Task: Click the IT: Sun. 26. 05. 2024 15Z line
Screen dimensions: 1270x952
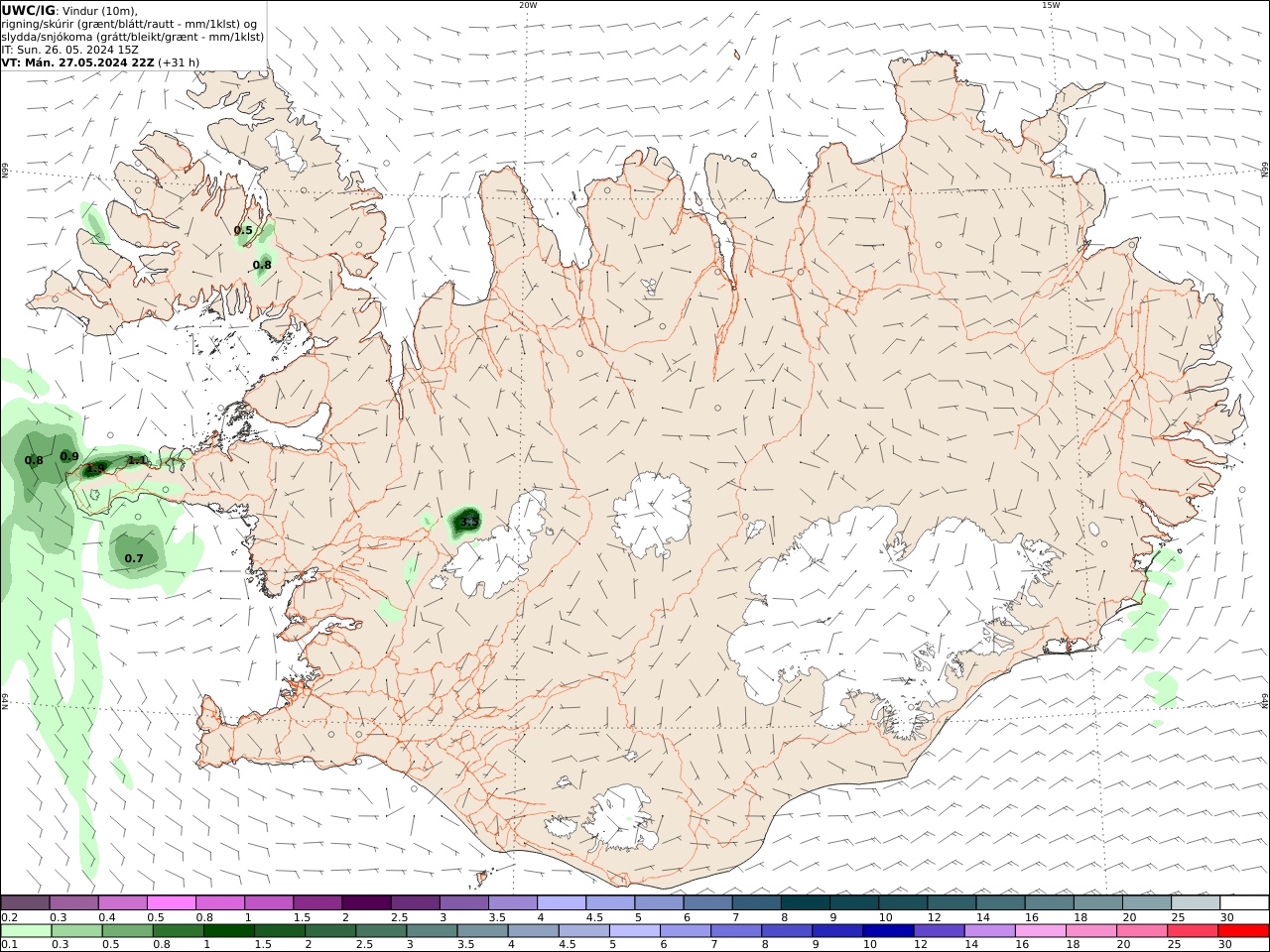Action: [x=69, y=49]
